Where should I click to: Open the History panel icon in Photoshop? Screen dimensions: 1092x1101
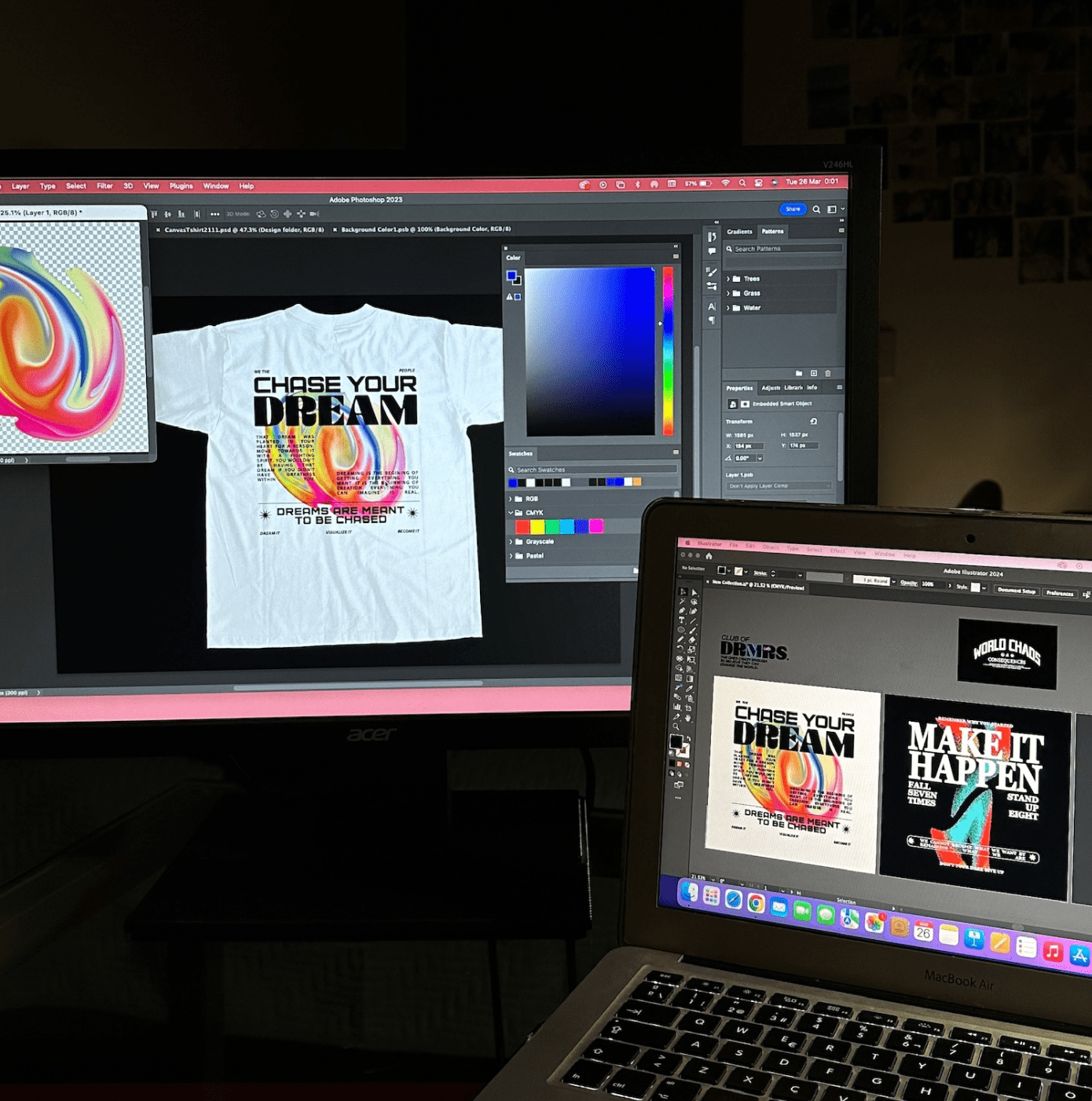[712, 237]
